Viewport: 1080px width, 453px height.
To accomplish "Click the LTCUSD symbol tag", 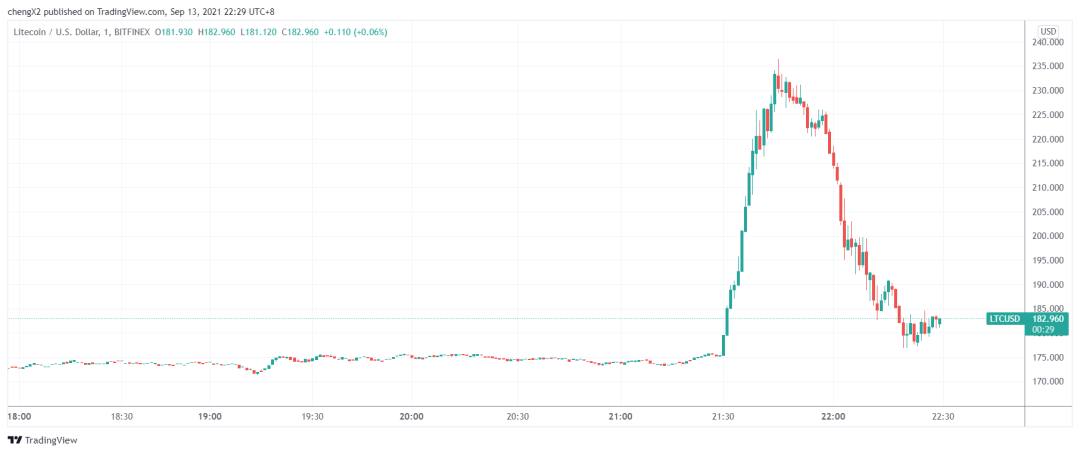I will (1004, 319).
